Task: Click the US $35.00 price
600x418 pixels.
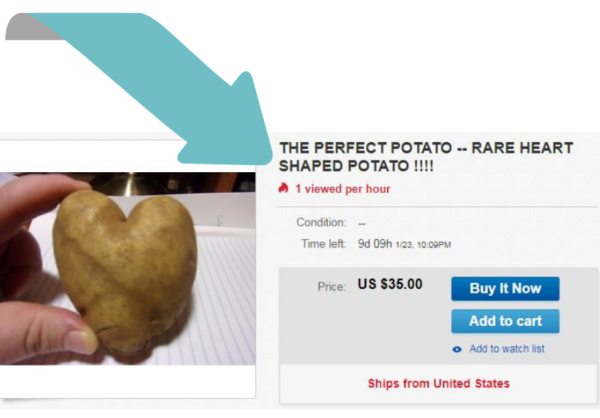Action: pos(390,284)
